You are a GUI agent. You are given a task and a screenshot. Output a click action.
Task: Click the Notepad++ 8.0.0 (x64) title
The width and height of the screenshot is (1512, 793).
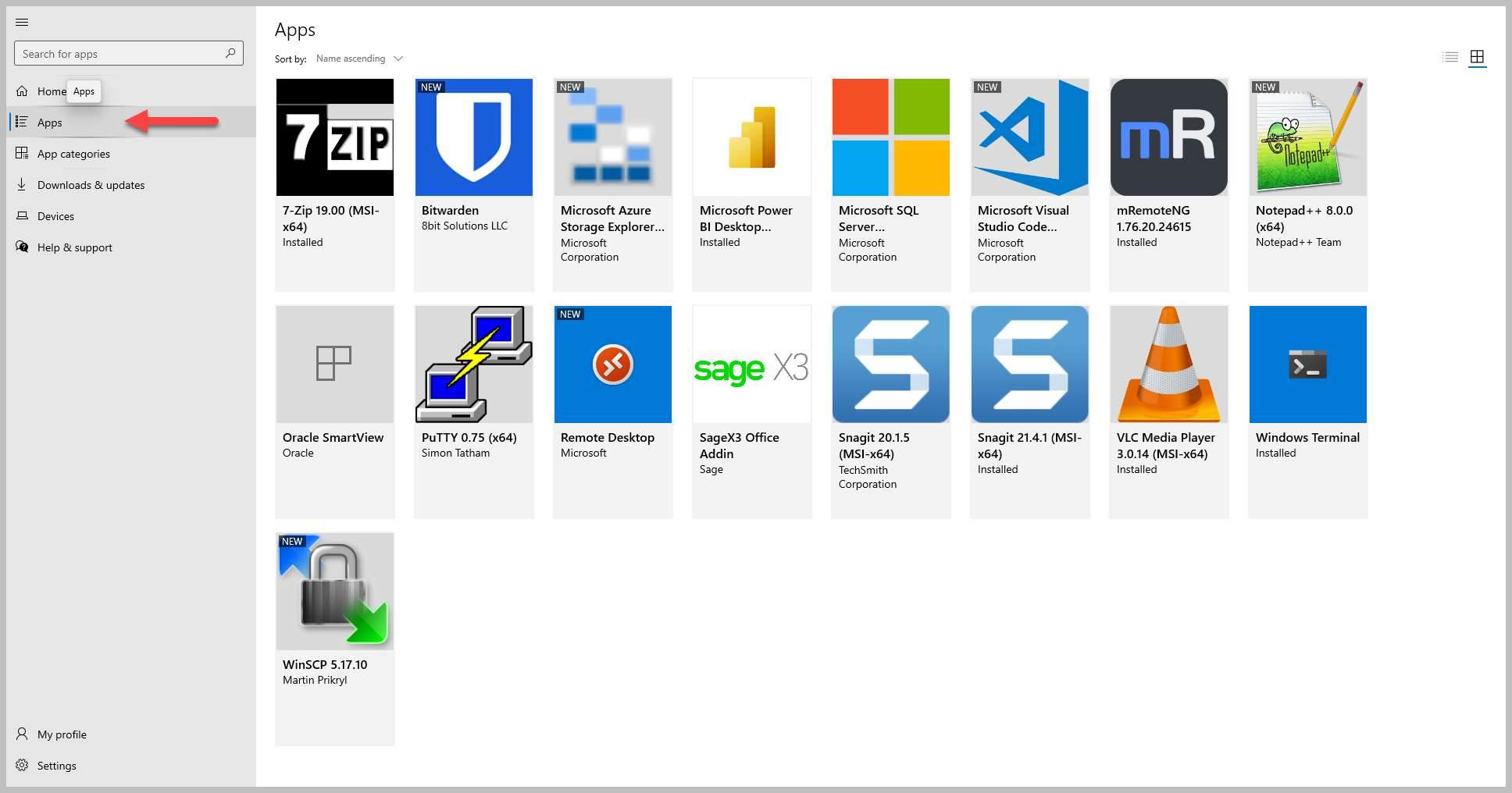1304,219
